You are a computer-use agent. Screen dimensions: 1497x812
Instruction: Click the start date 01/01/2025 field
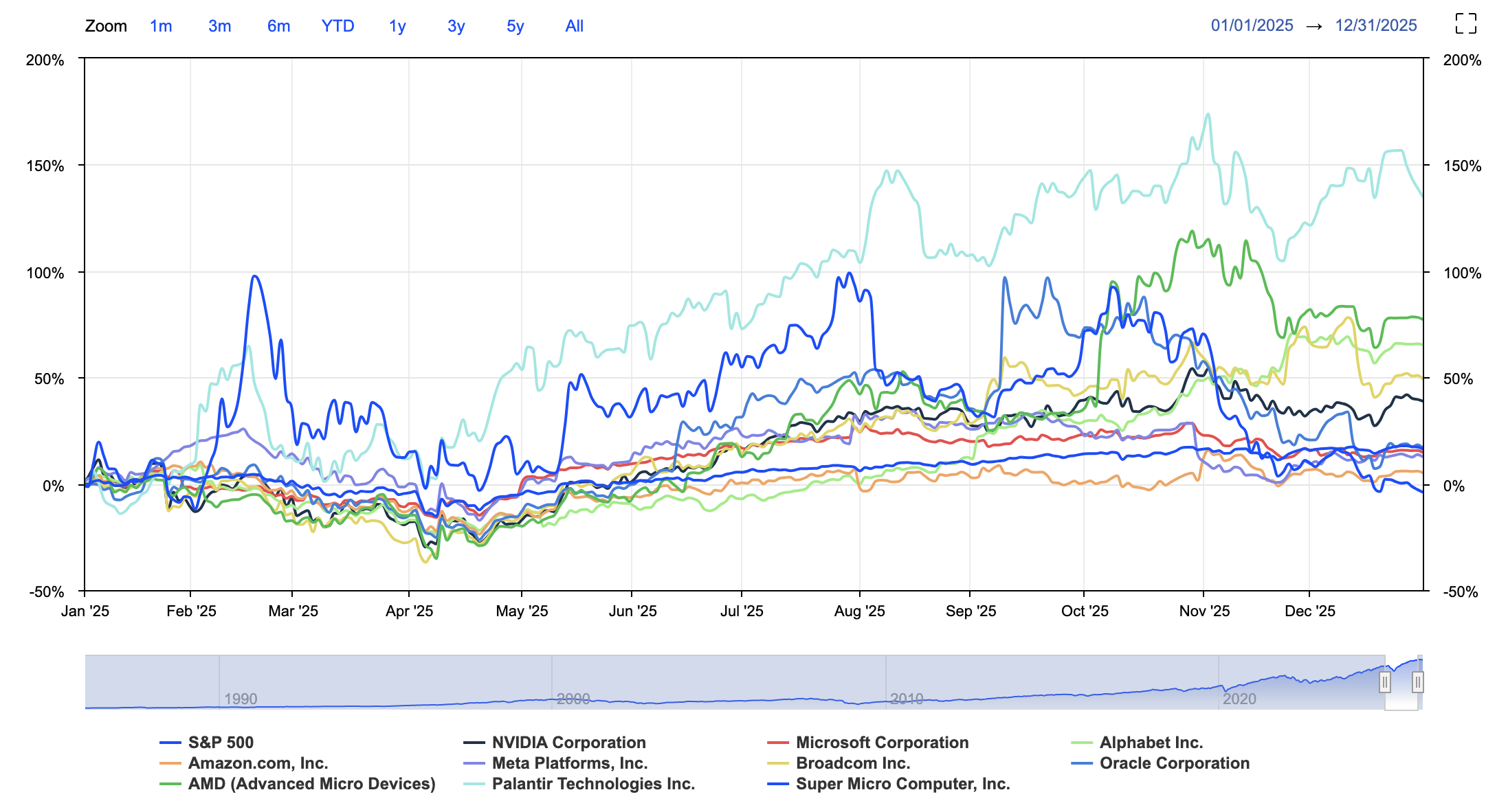[x=1252, y=25]
